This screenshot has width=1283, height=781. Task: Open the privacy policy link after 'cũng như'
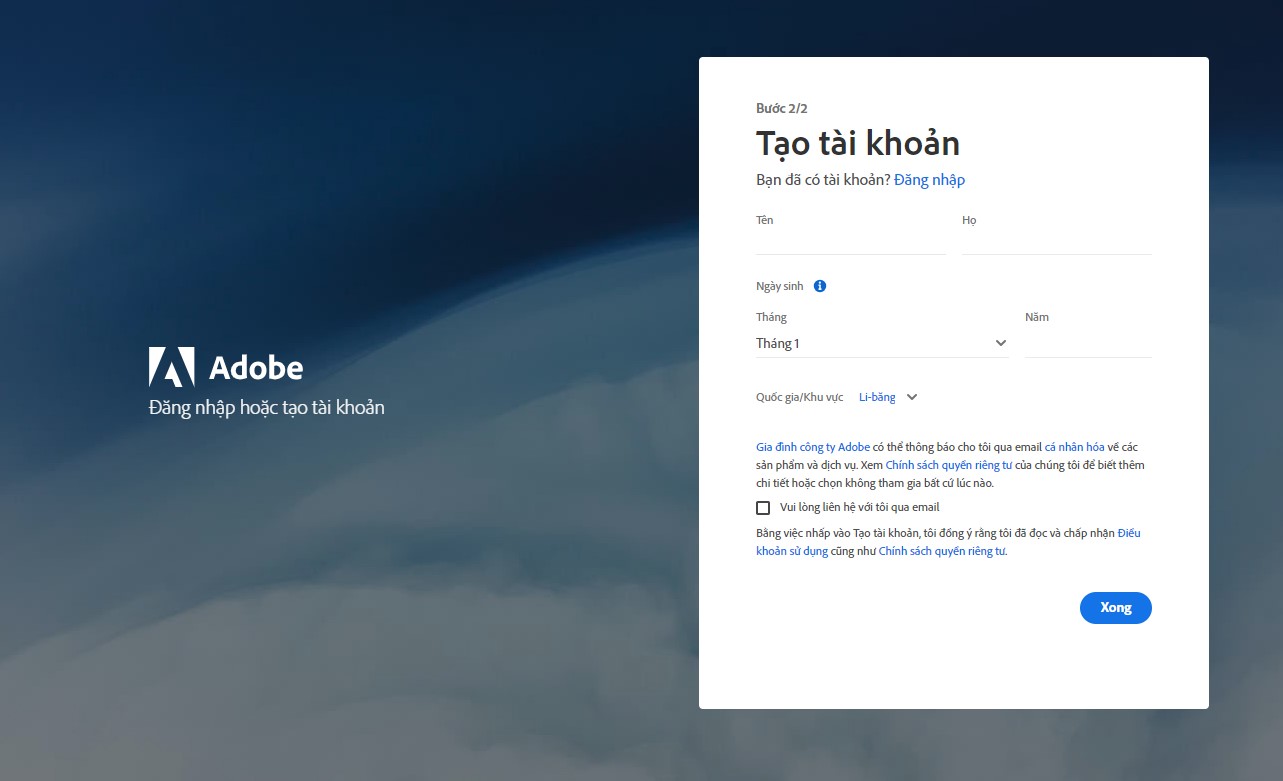pyautogui.click(x=942, y=551)
